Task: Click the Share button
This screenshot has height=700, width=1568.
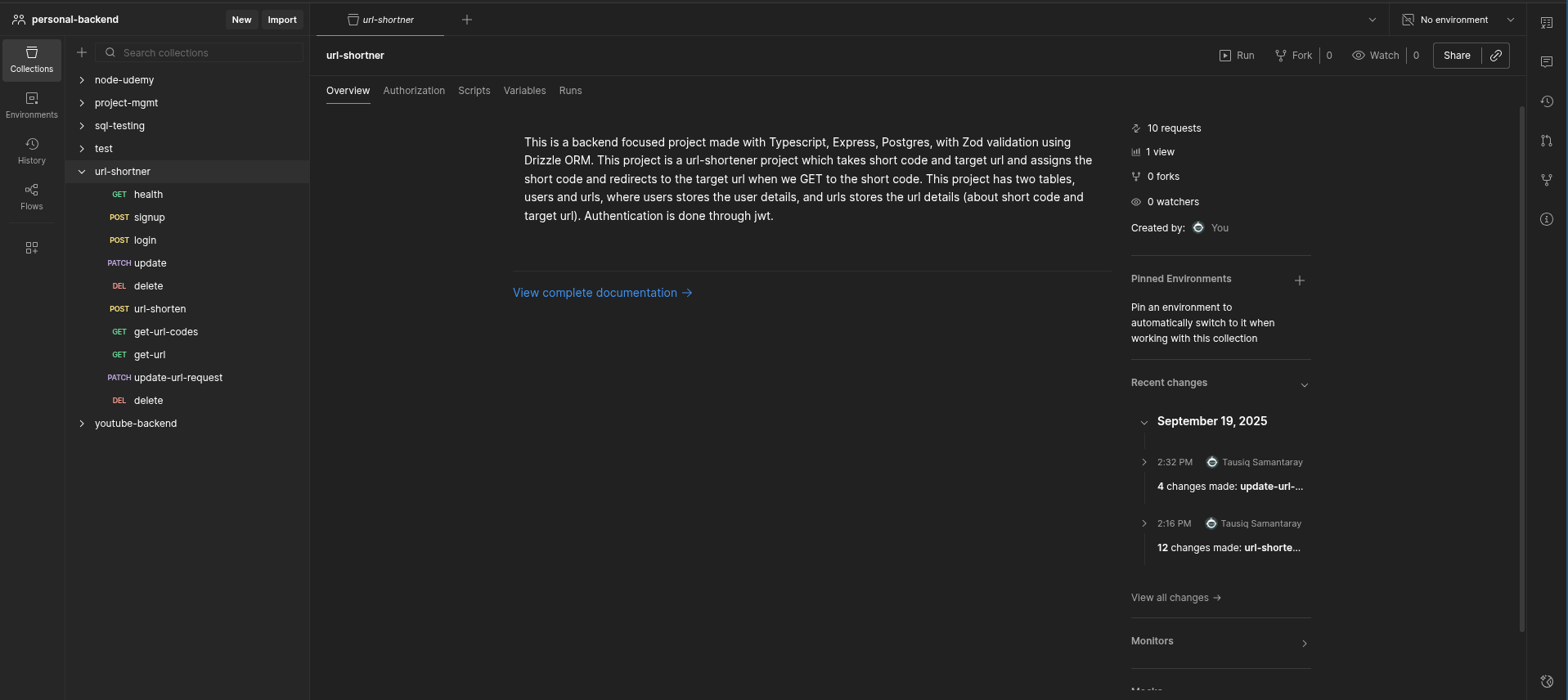Action: tap(1457, 56)
